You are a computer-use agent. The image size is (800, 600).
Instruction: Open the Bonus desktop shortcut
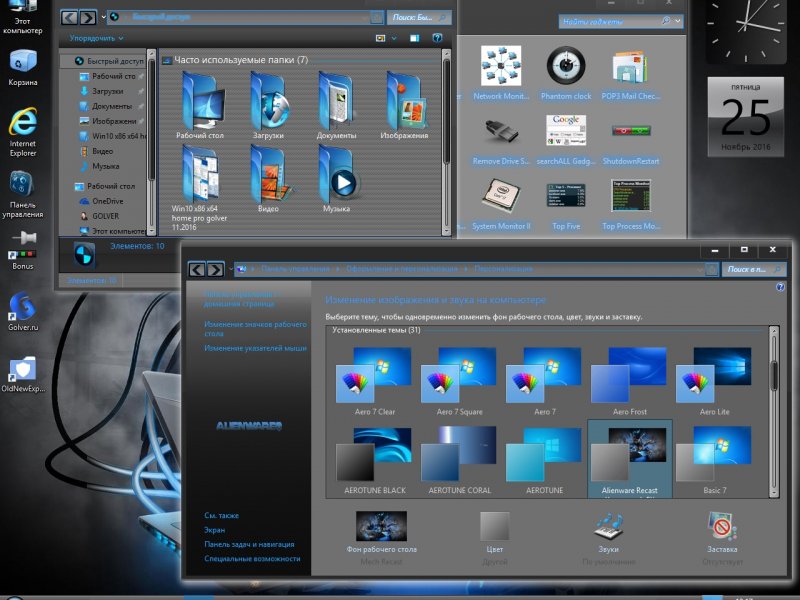[x=22, y=251]
